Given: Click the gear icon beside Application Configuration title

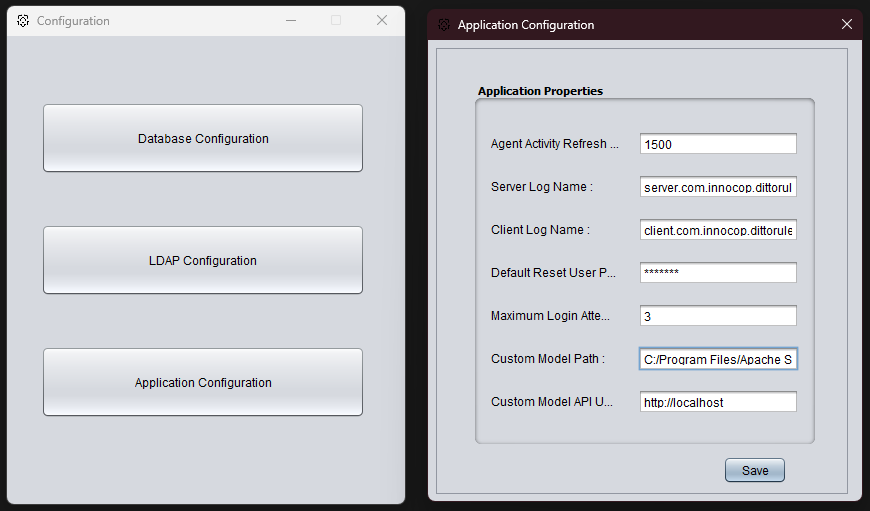Looking at the screenshot, I should [x=444, y=25].
